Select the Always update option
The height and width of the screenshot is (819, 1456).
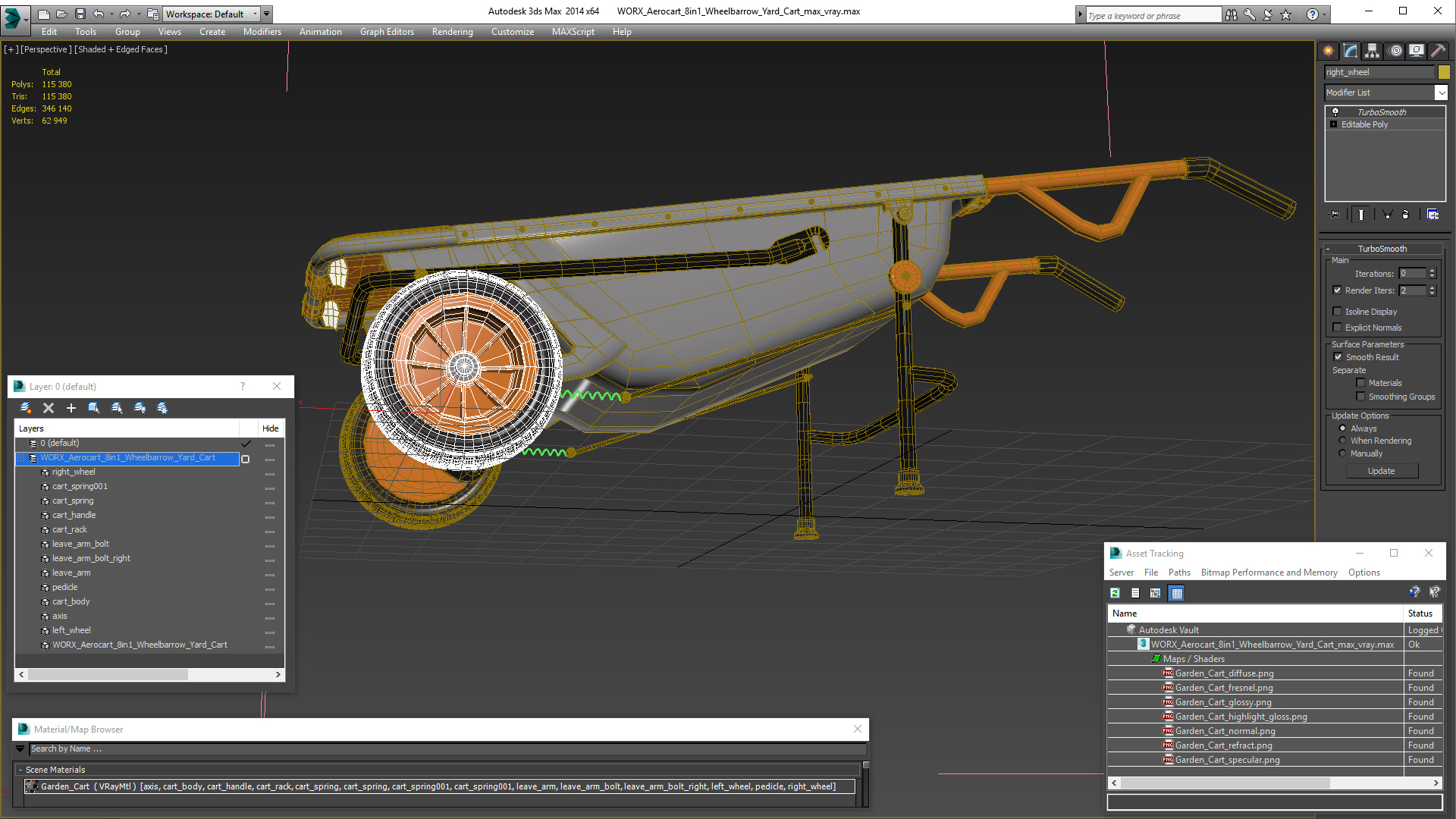1343,428
